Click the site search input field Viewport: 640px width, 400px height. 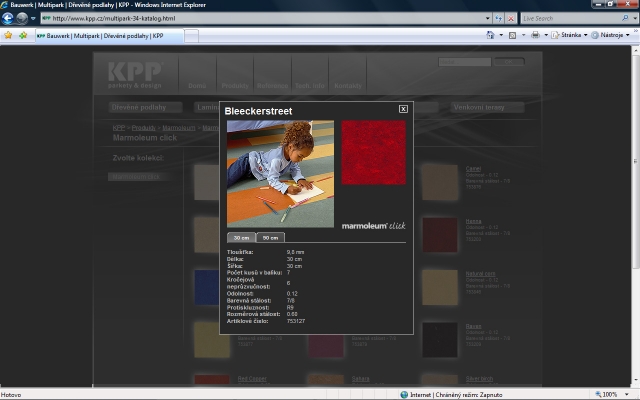pyautogui.click(x=464, y=62)
